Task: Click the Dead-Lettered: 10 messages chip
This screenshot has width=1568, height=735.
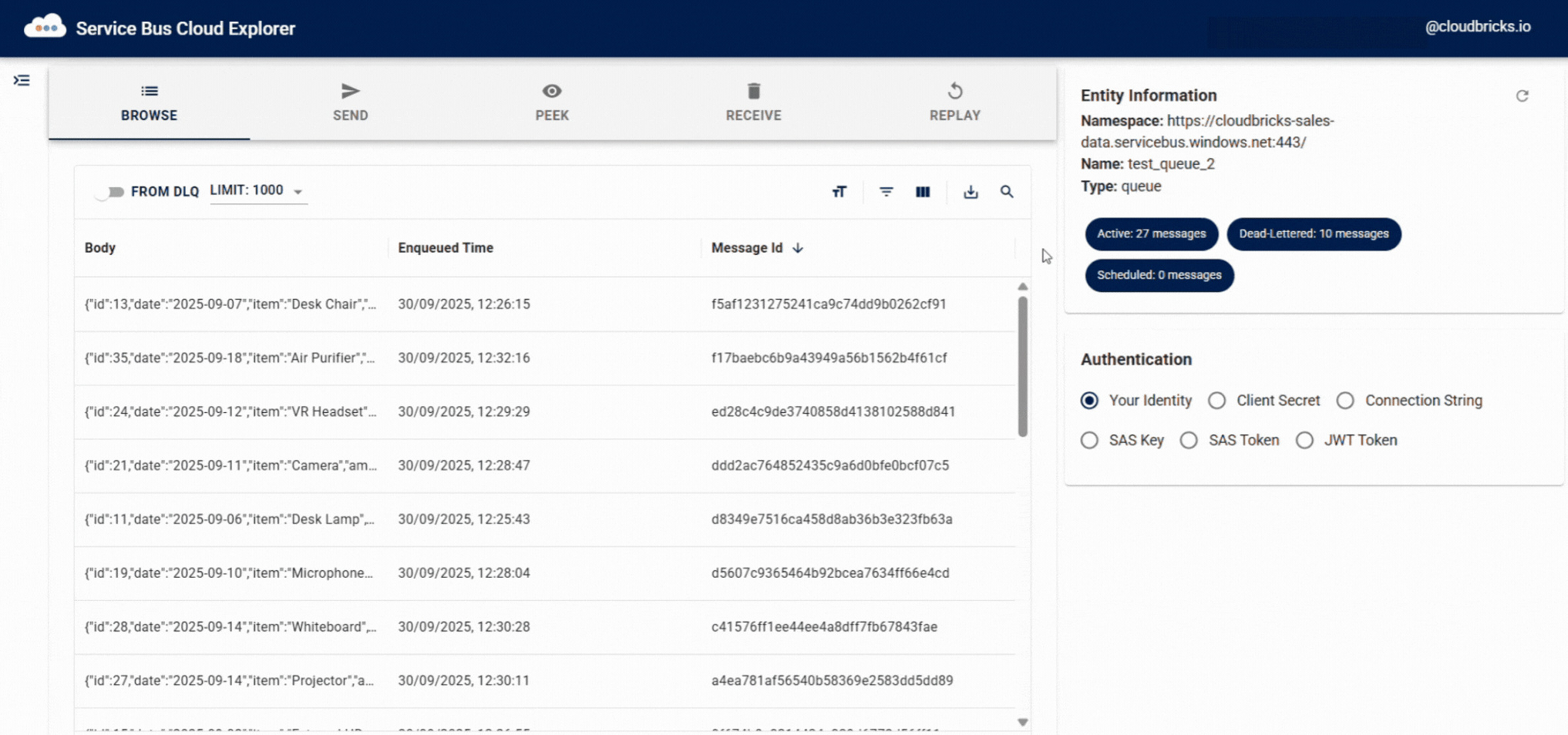Action: pos(1314,233)
